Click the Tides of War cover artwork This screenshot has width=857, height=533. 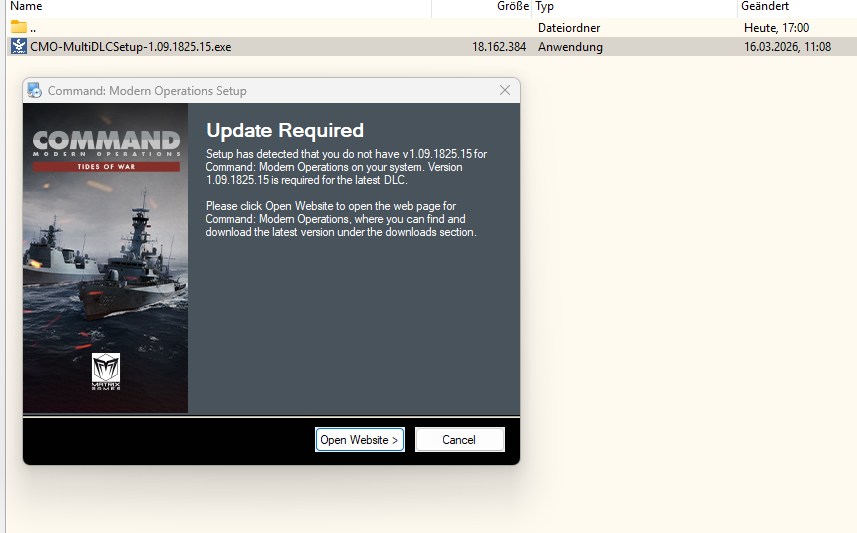(105, 258)
